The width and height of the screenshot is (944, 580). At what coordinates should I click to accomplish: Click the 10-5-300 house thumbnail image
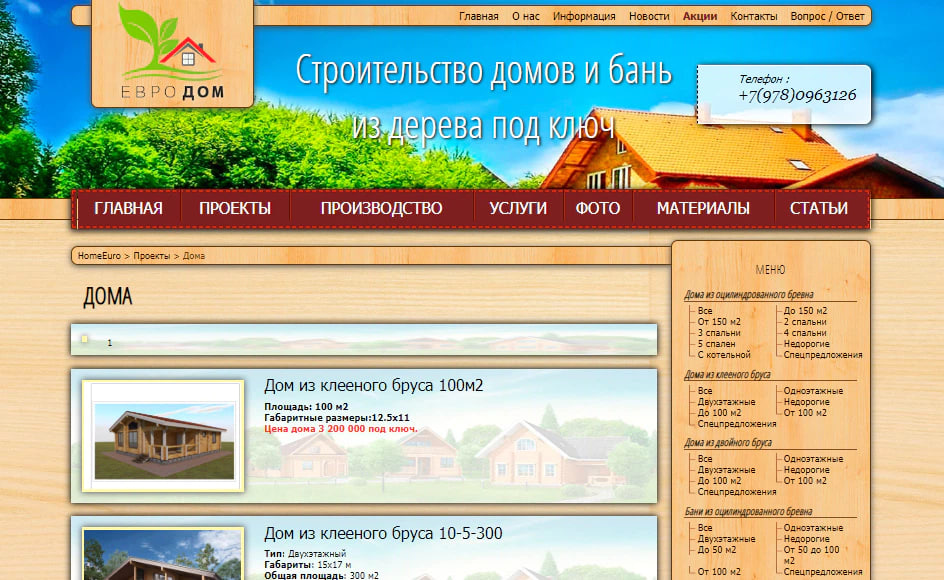click(163, 554)
